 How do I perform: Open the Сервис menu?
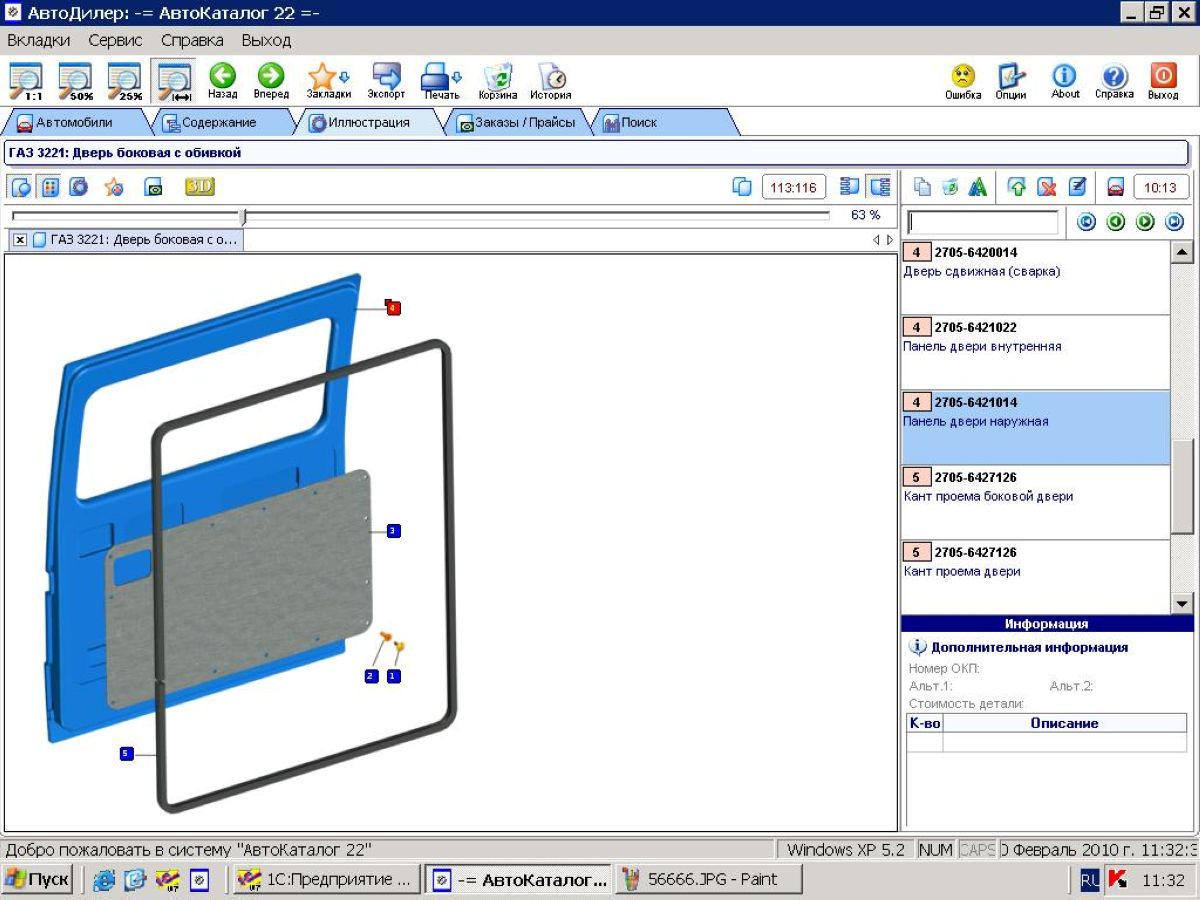pyautogui.click(x=115, y=41)
